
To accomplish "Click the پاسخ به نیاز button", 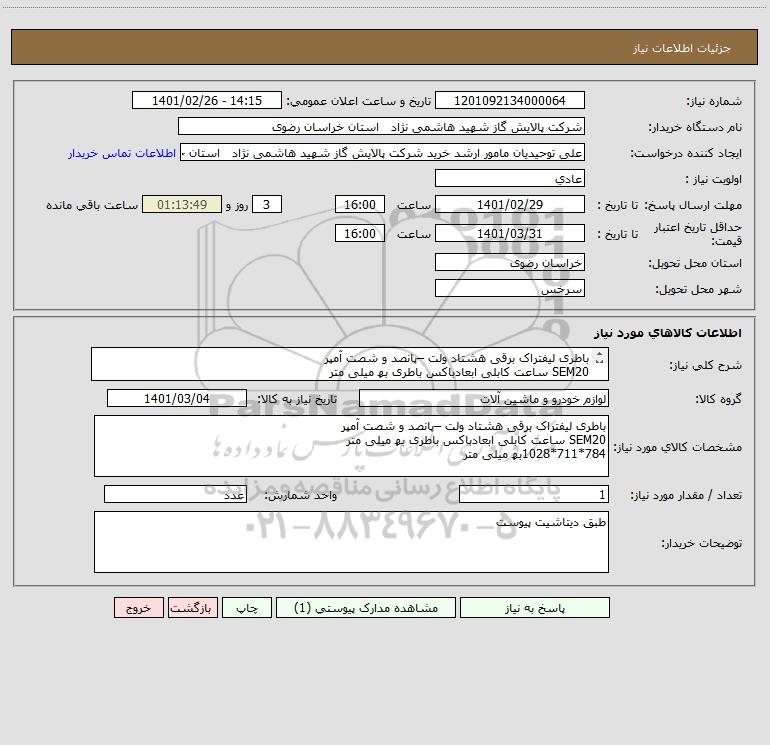I will [x=535, y=607].
